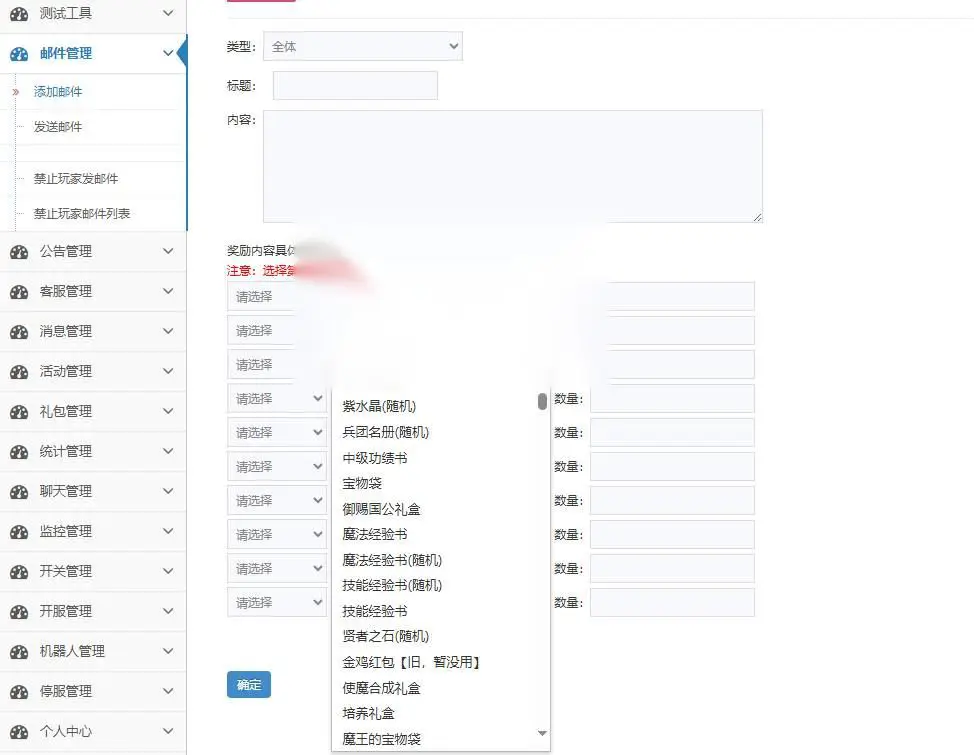Open the 机器人管理 menu section

coord(93,652)
